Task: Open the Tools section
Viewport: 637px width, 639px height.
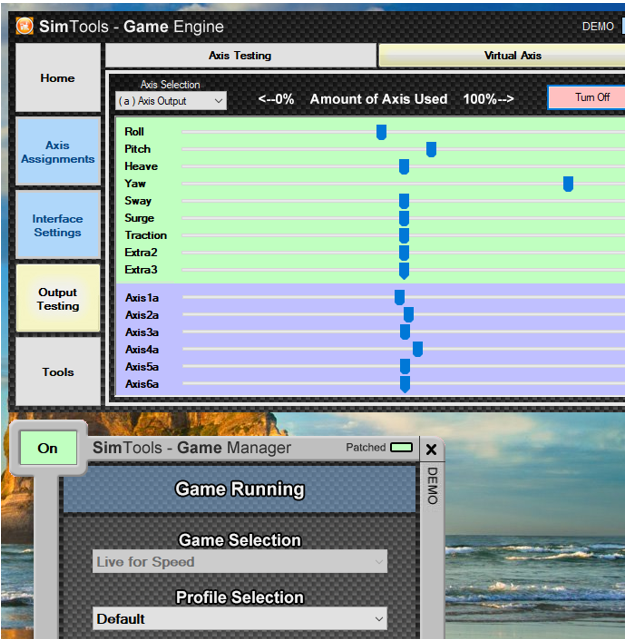Action: (x=58, y=372)
